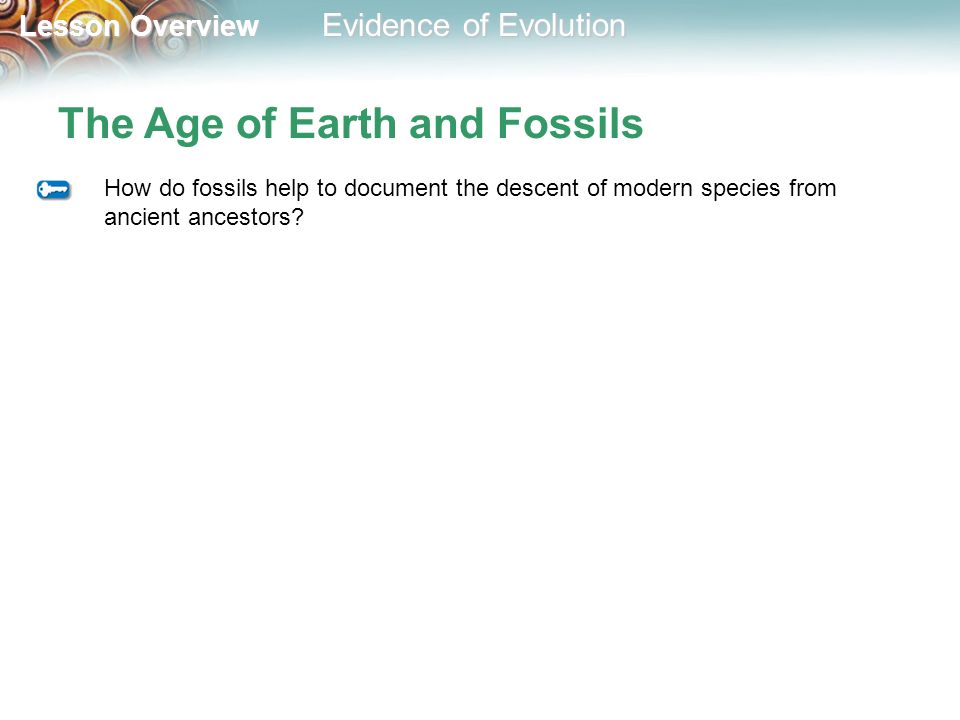Click the key question paragraph text
This screenshot has height=720, width=960.
(470, 203)
